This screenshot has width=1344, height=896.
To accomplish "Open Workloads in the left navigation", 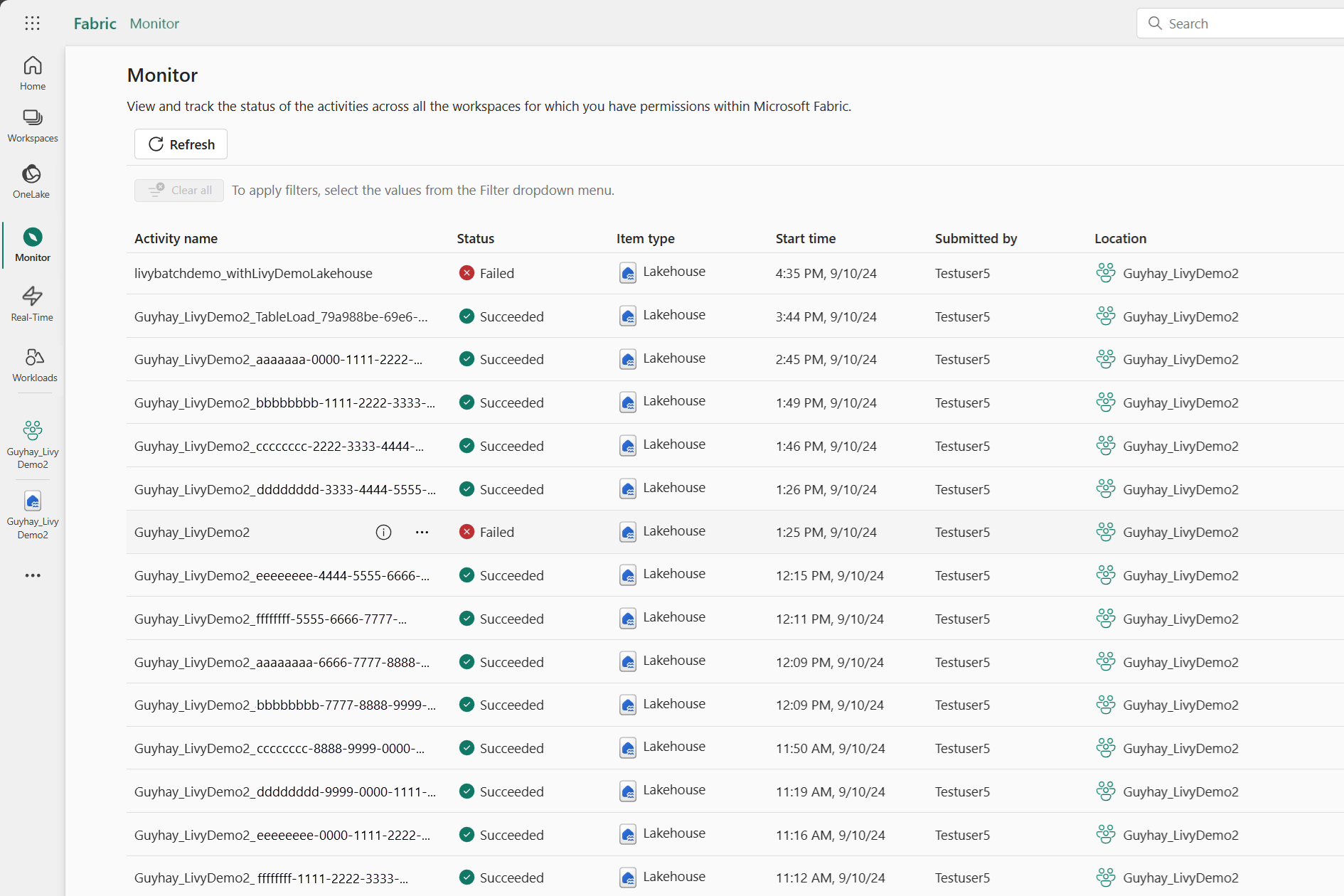I will (34, 365).
